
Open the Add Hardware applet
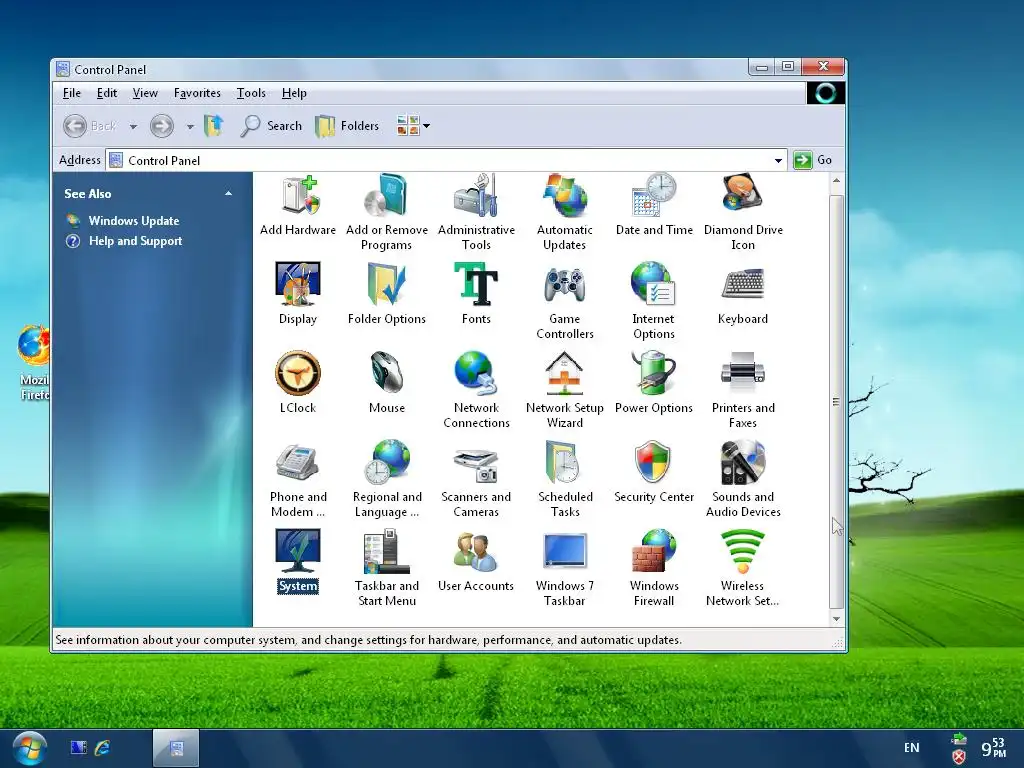(298, 204)
